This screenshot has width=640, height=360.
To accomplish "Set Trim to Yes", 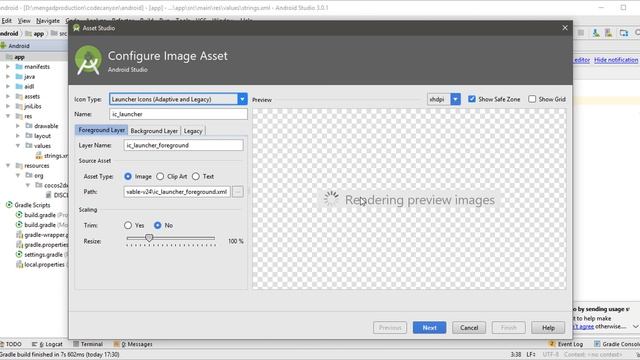I will (128, 225).
